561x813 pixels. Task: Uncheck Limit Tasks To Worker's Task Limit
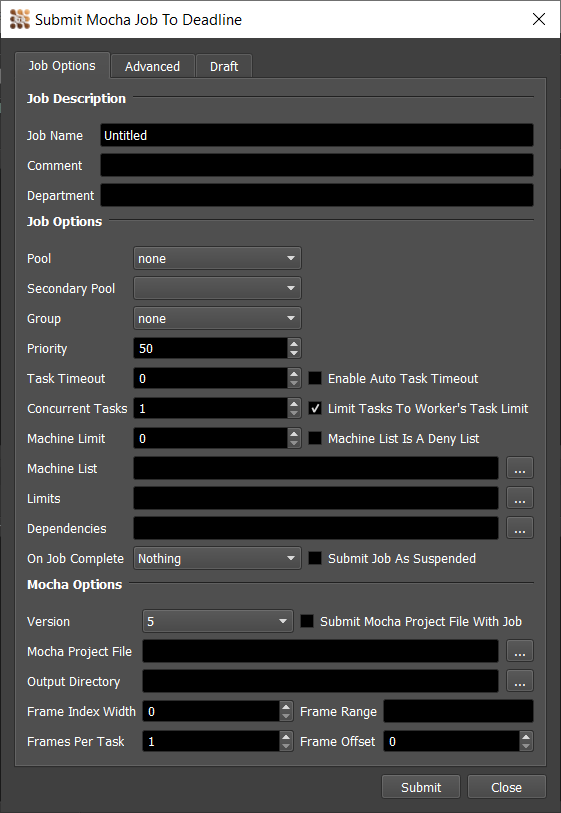coord(315,408)
